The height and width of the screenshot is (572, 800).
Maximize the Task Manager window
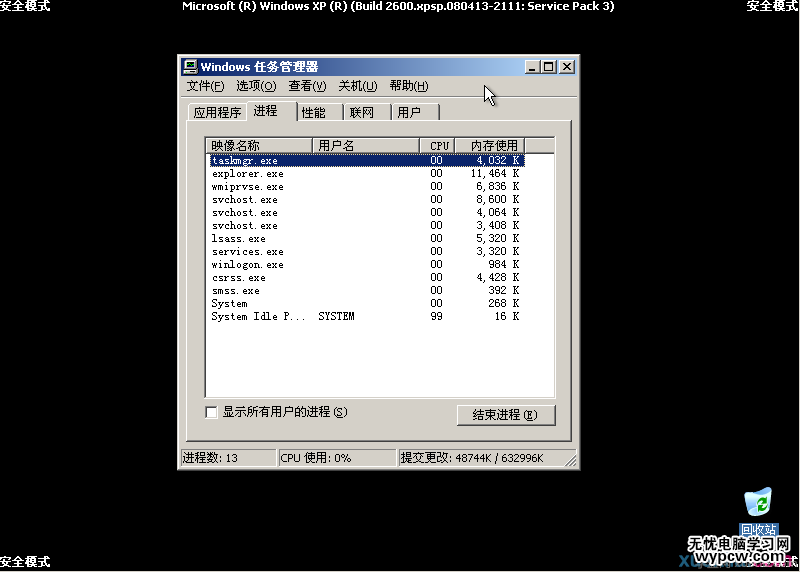[548, 67]
